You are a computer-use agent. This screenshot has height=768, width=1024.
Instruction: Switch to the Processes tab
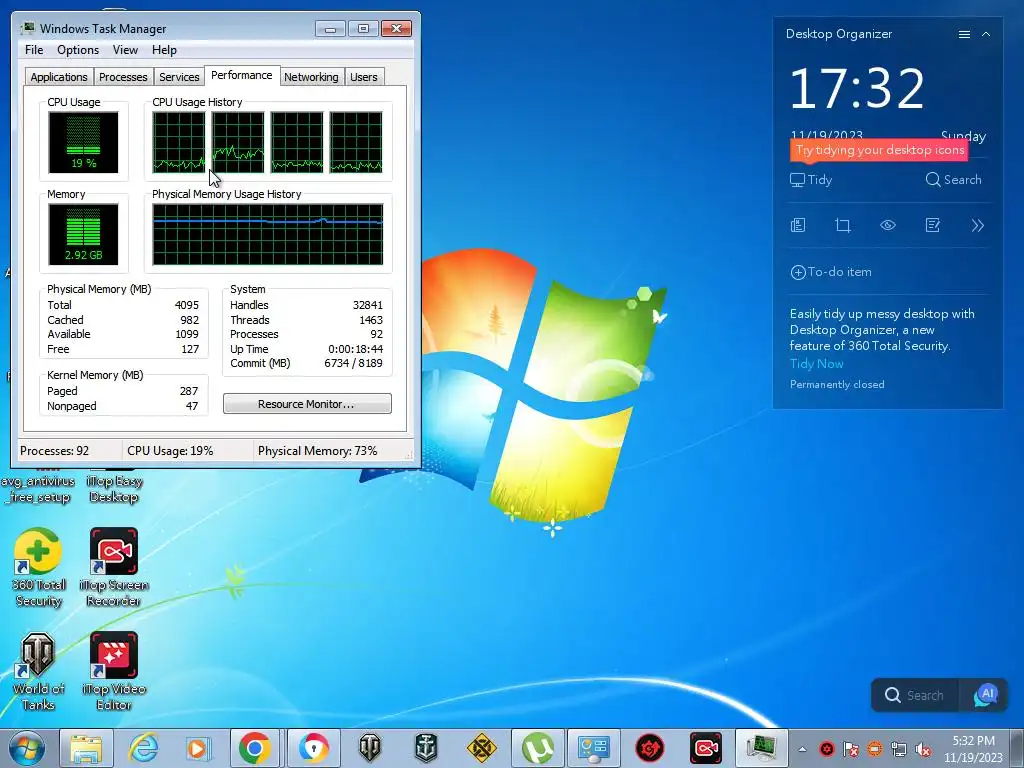pyautogui.click(x=123, y=77)
